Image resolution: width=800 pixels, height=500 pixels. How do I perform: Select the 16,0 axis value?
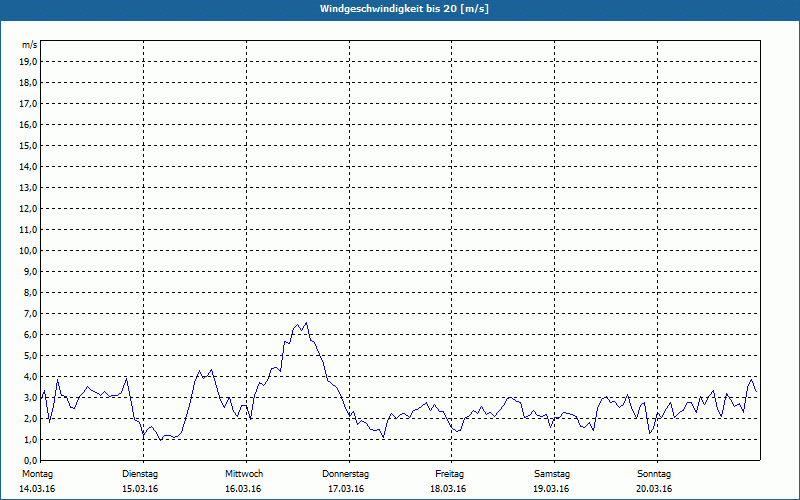[28, 124]
